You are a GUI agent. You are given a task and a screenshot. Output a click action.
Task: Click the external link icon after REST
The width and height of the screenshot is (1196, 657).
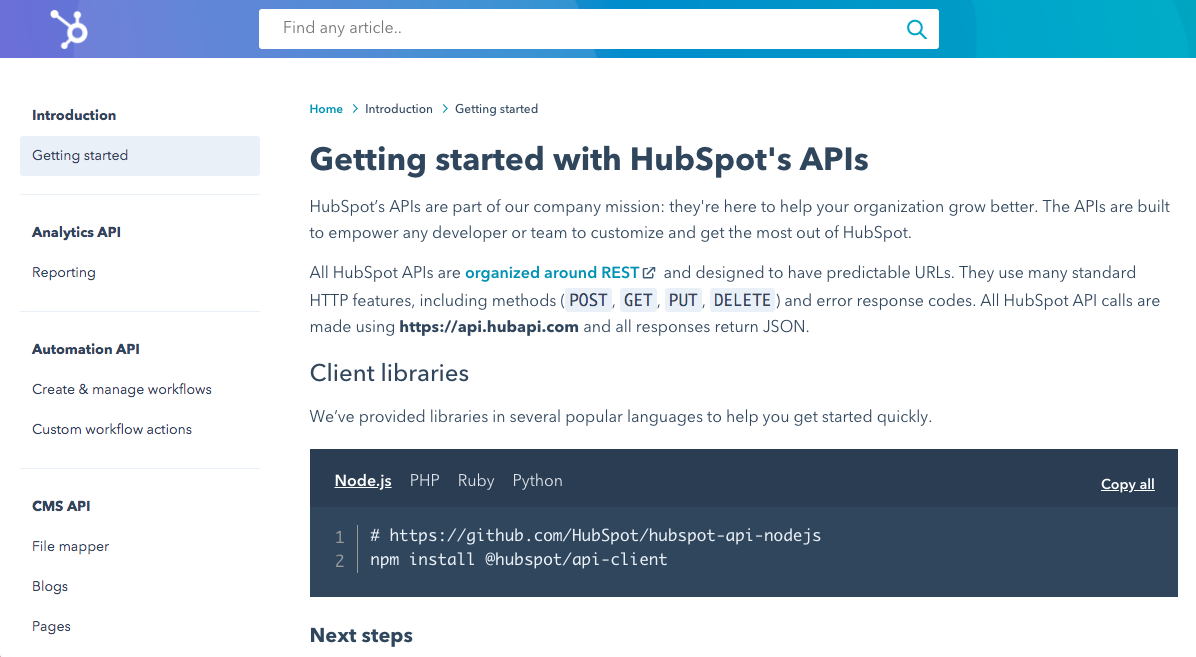[649, 272]
